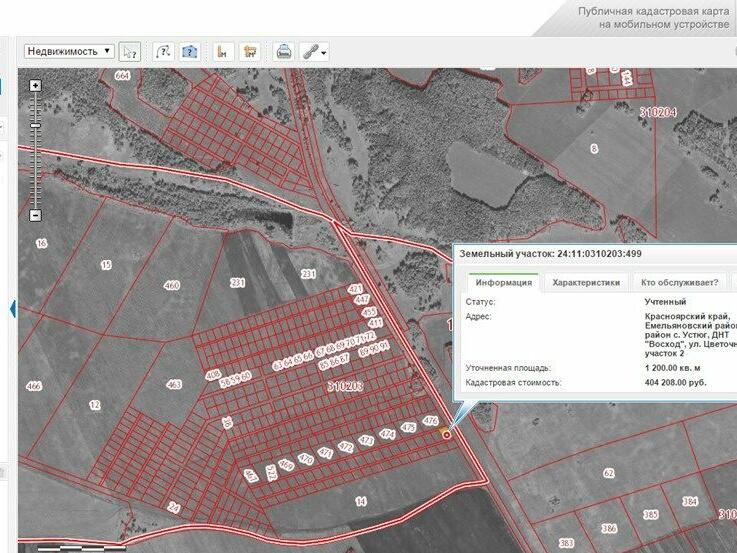Open the Недвижимость search type dropdown
The image size is (737, 553).
[x=69, y=51]
